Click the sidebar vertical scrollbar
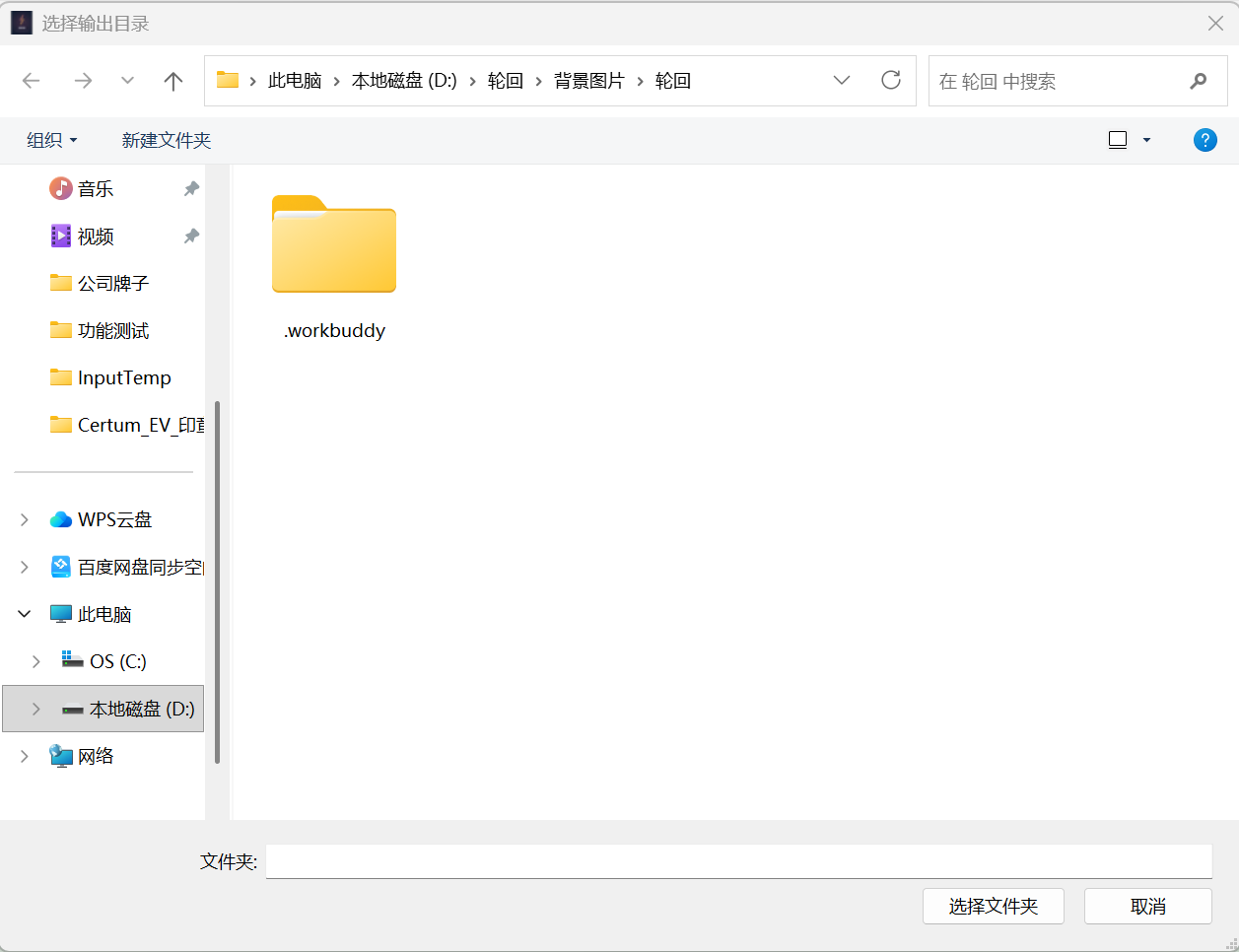Viewport: 1239px width, 952px height. (217, 581)
